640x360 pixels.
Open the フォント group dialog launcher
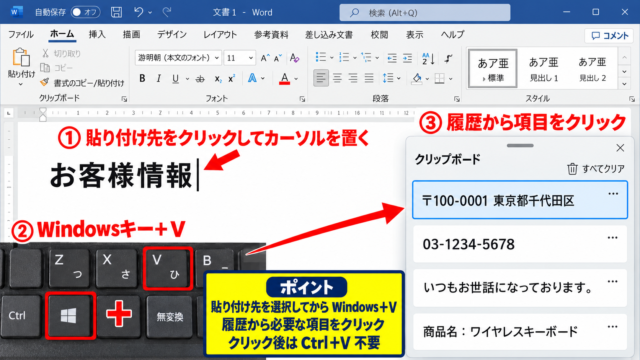point(302,99)
